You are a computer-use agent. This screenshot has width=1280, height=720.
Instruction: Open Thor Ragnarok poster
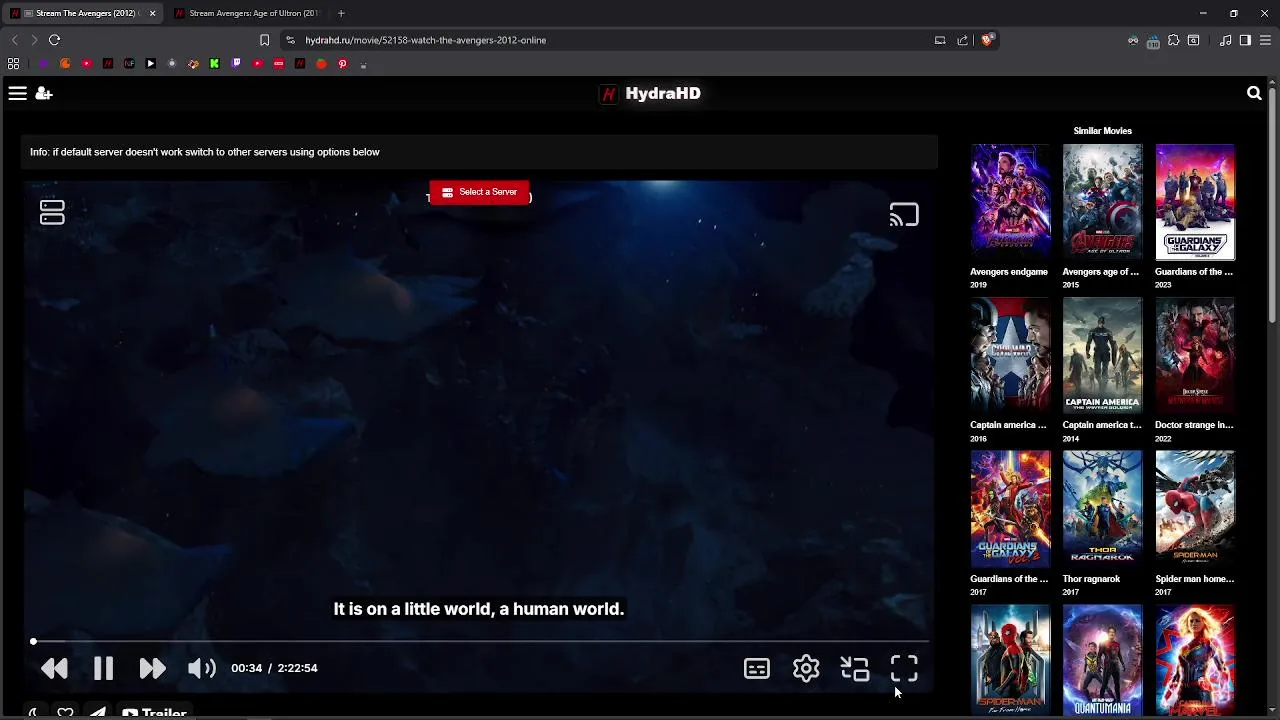[x=1102, y=509]
